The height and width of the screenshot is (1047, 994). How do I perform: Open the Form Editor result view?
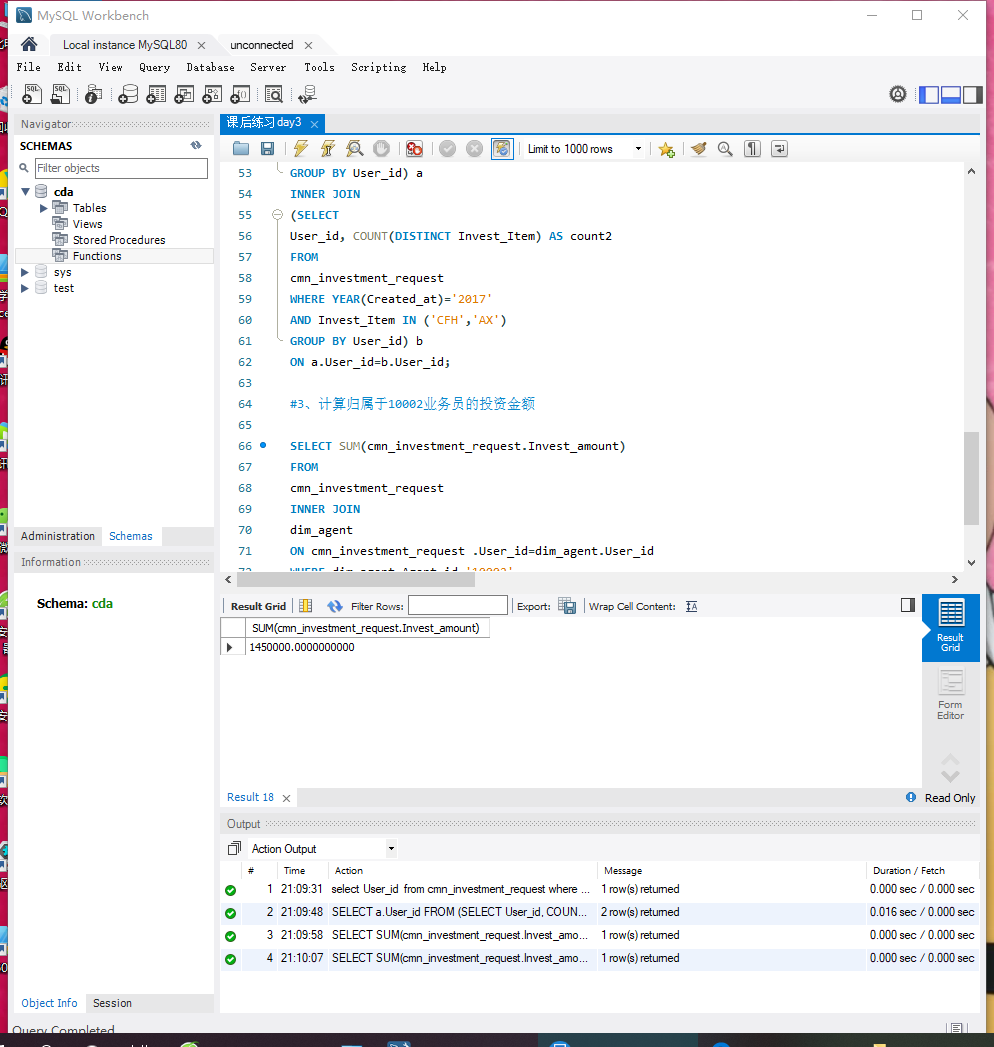(950, 695)
